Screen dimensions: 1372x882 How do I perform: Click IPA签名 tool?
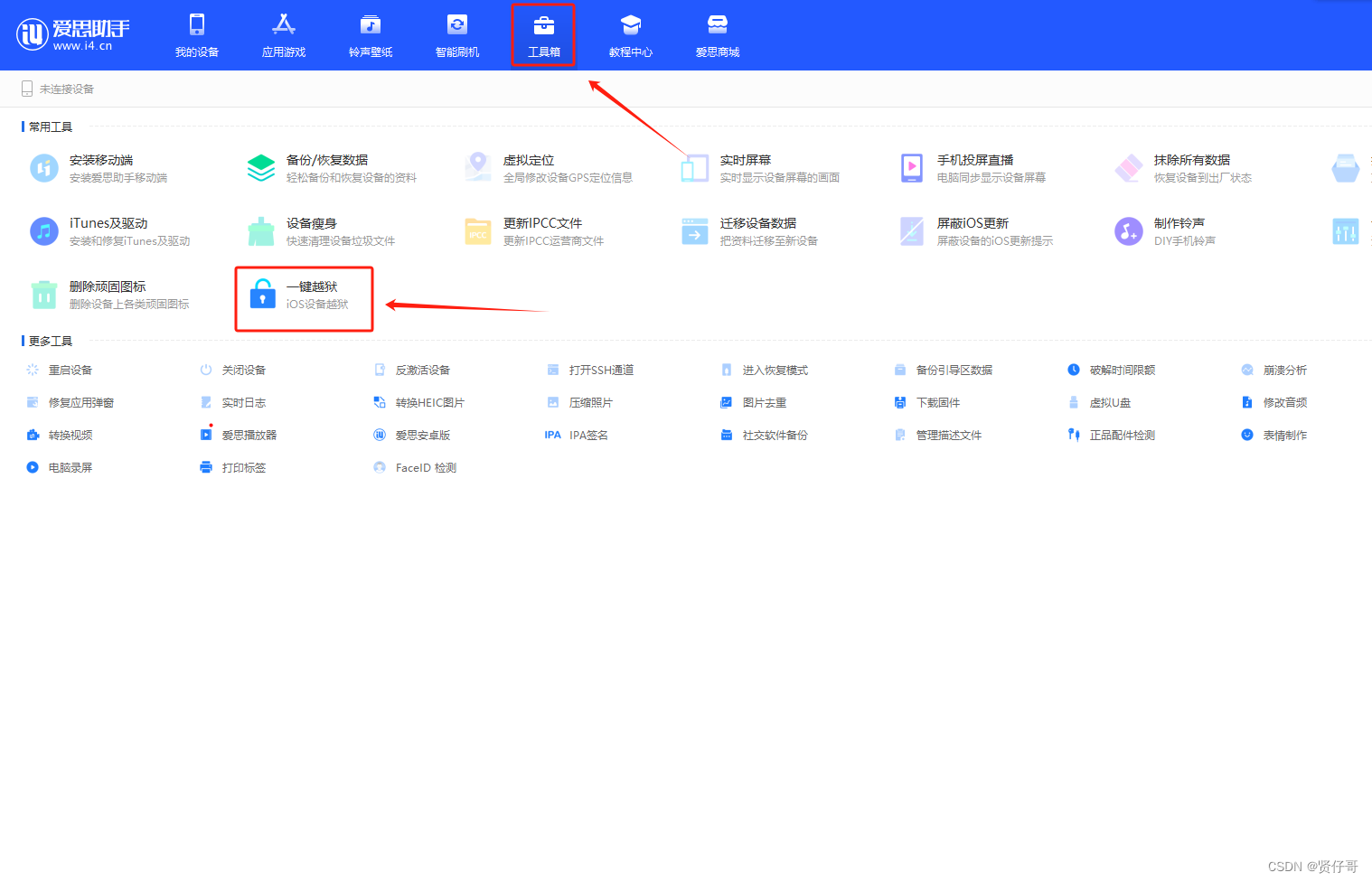click(x=578, y=435)
